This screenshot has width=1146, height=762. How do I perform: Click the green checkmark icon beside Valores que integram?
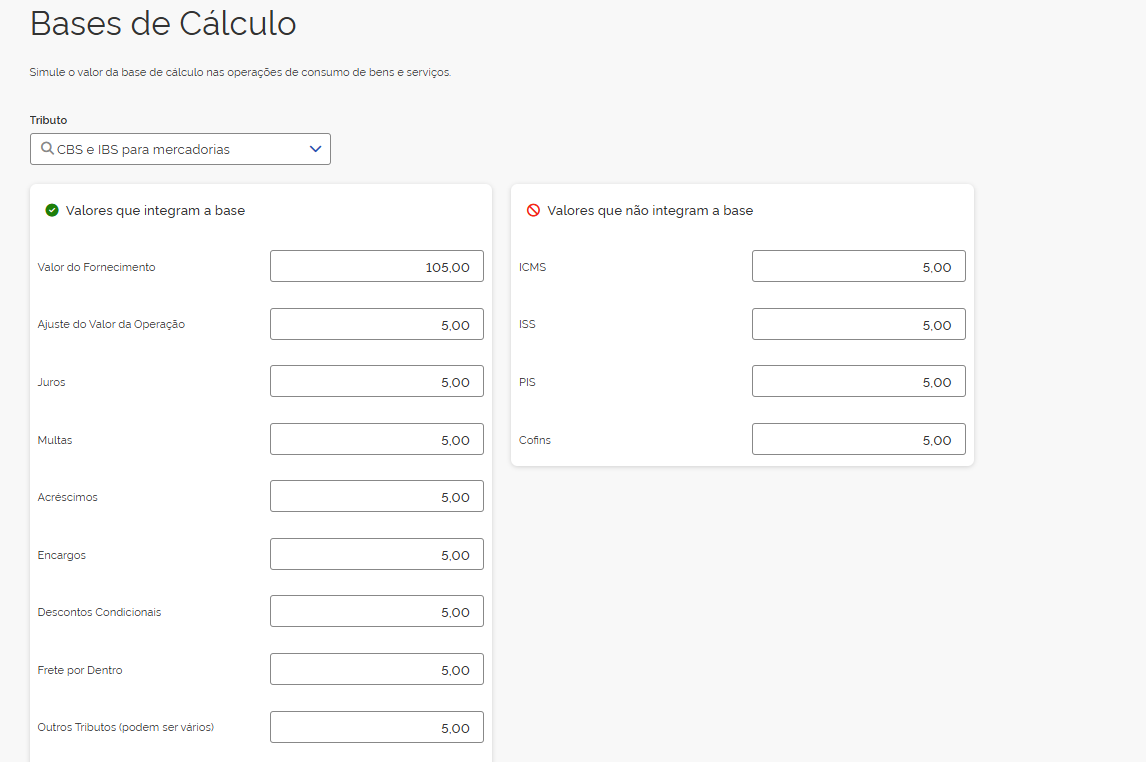(x=52, y=210)
